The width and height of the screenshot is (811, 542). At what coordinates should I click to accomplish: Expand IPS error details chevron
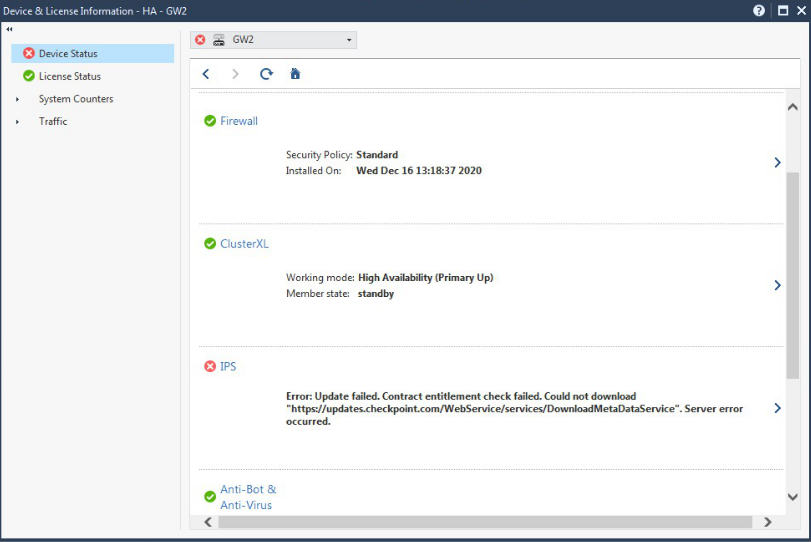tap(777, 408)
